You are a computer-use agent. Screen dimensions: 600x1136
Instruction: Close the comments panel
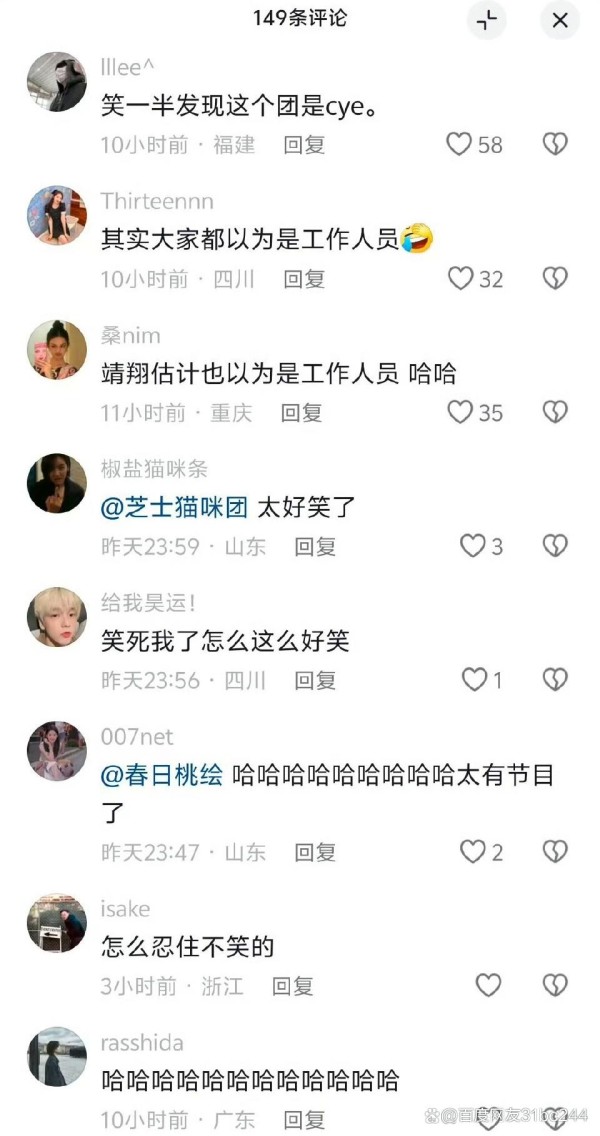[x=559, y=20]
